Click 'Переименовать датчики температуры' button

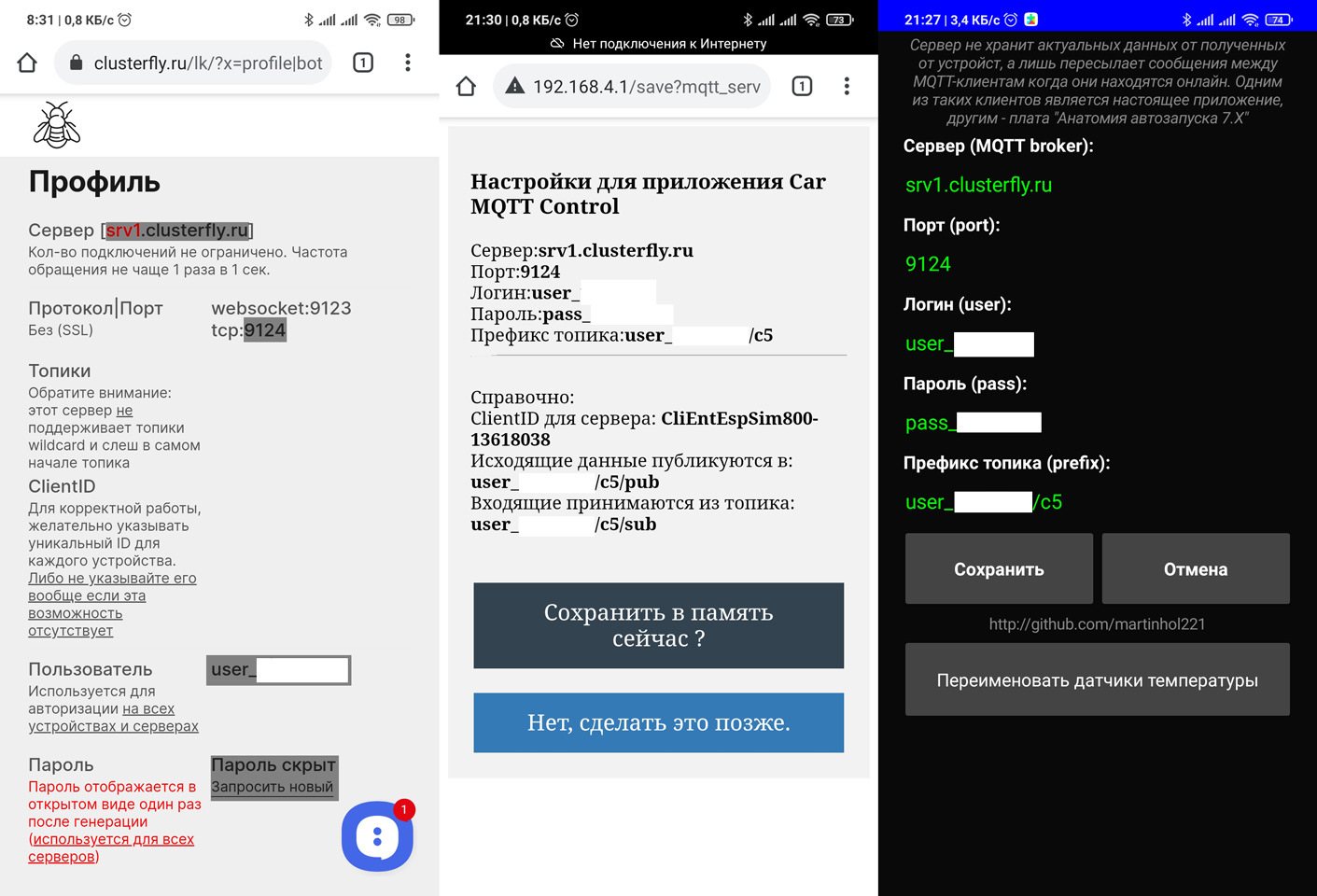pos(1098,679)
